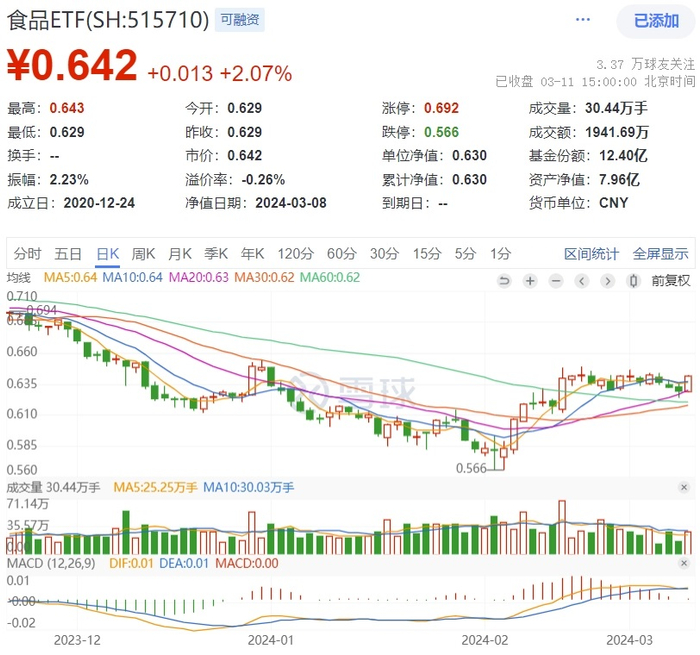Viewport: 700px width, 655px height.
Task: Click the DIF:0.01 value
Action: coord(131,563)
